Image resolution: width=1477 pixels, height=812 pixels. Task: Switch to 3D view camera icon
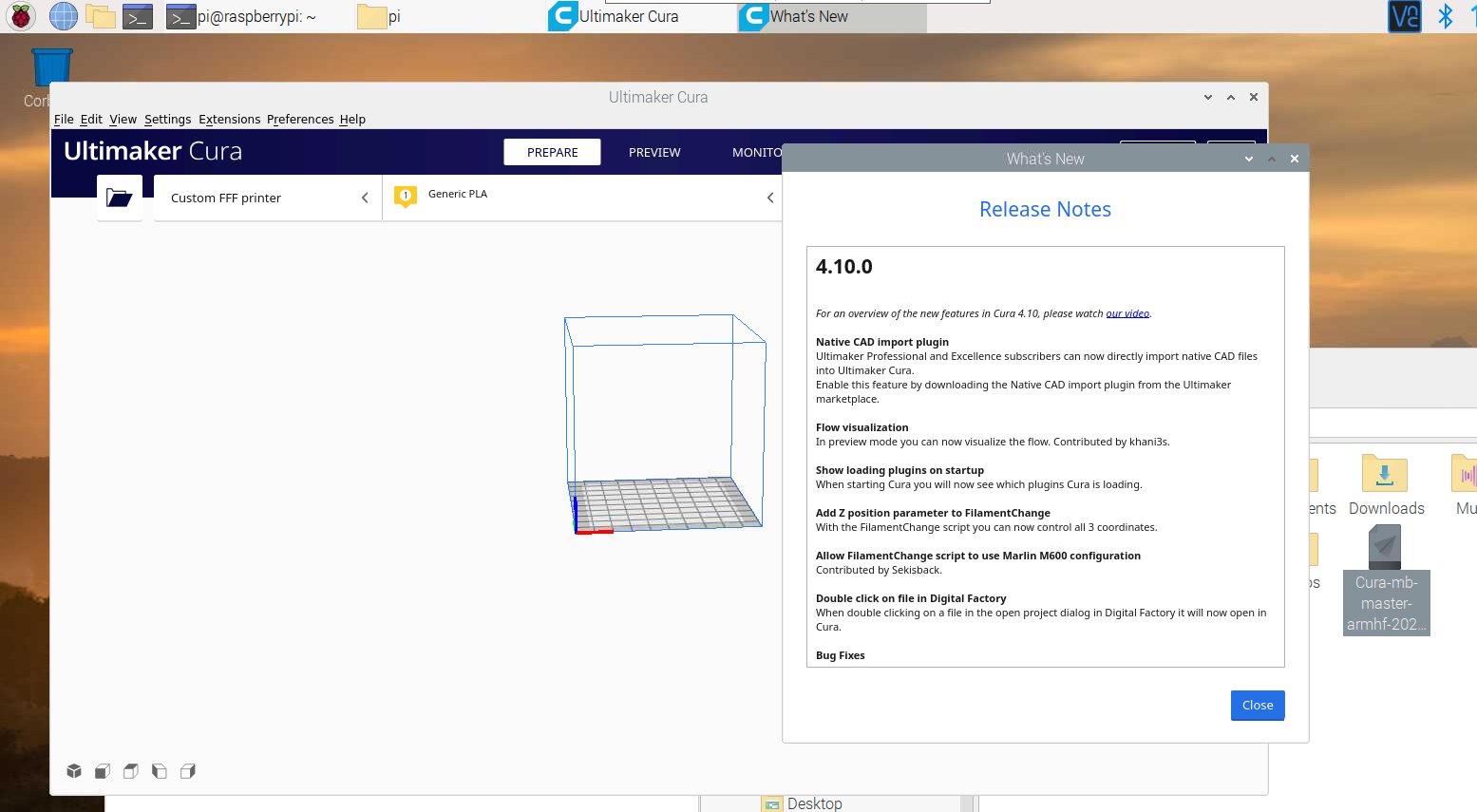pos(74,771)
